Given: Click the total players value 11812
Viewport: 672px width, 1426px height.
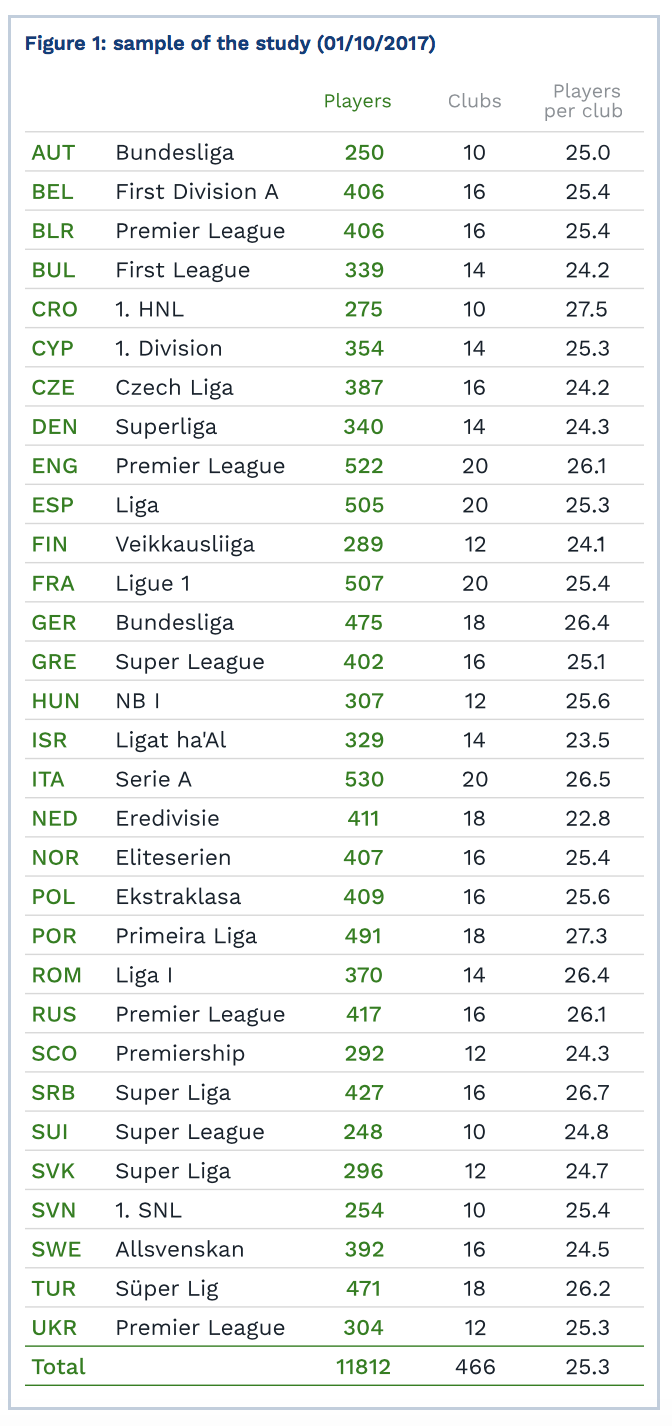Looking at the screenshot, I should click(x=364, y=1366).
